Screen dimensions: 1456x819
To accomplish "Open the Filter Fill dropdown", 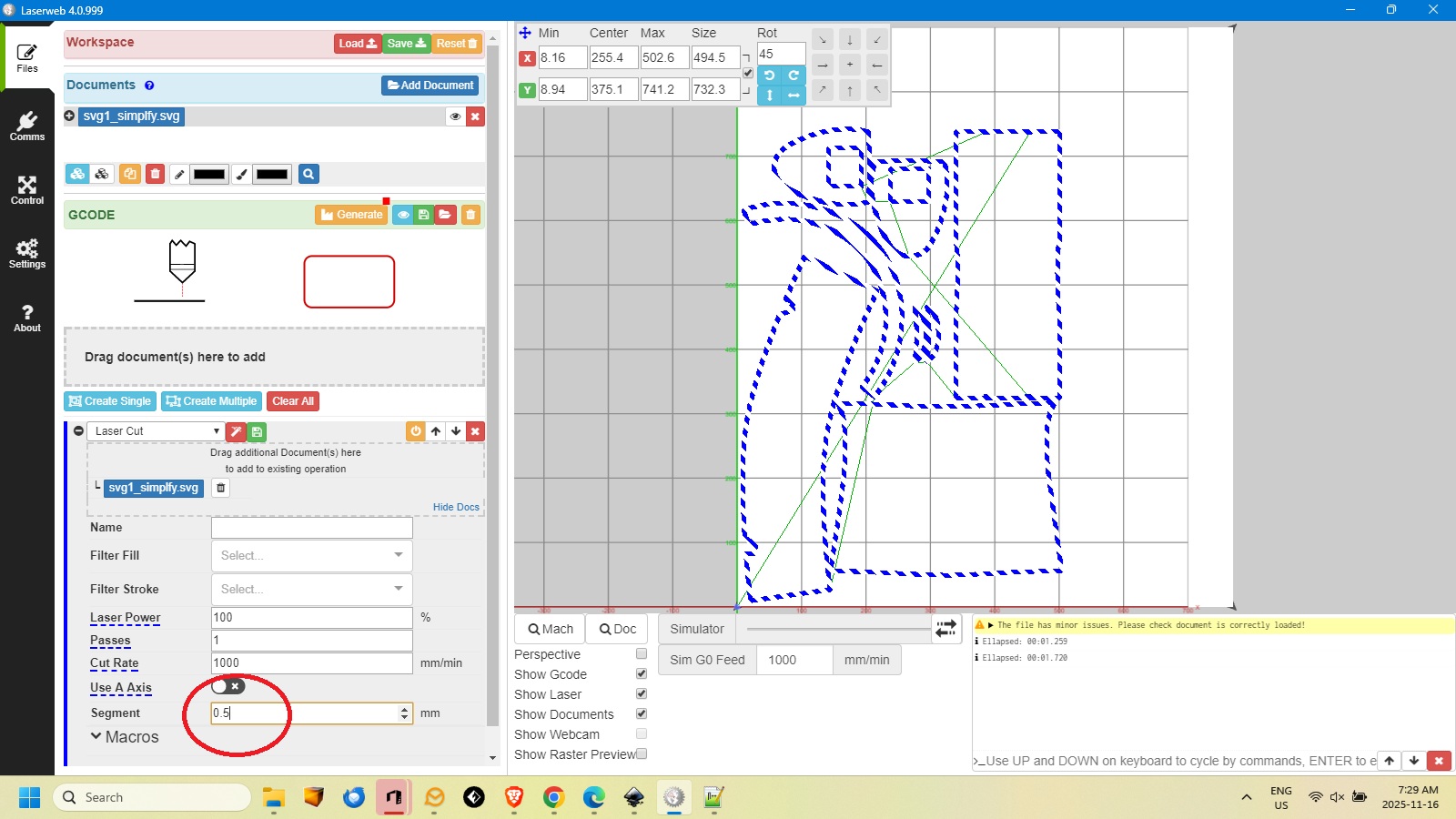I will [311, 555].
